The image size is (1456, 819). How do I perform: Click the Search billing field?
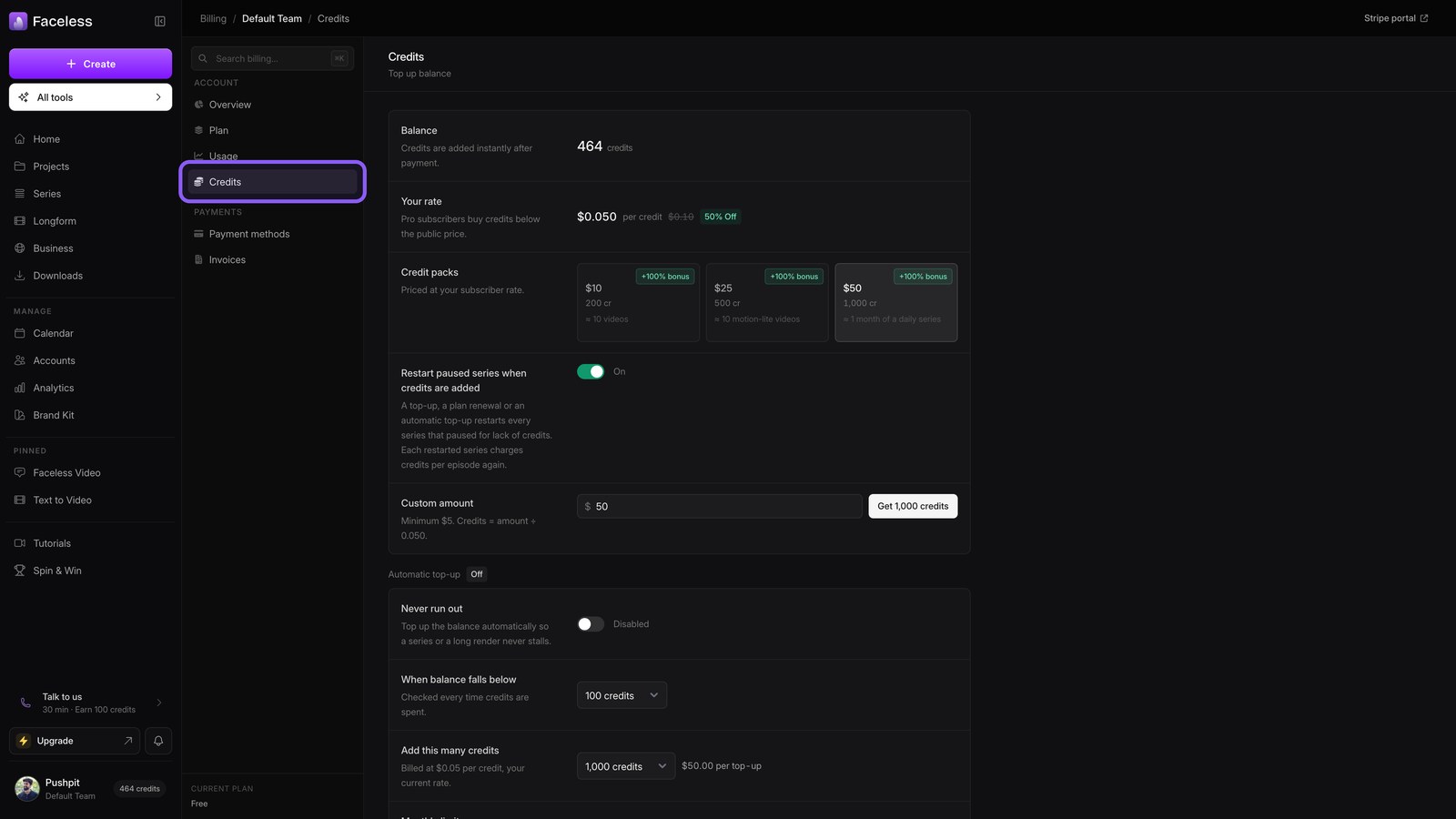click(272, 58)
